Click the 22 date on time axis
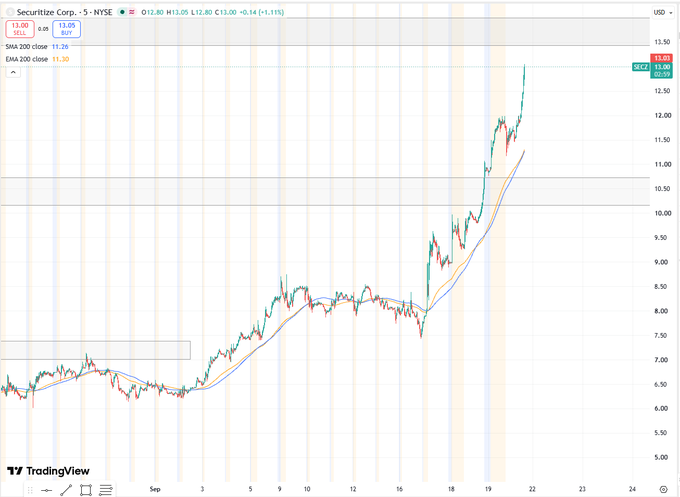Image resolution: width=680 pixels, height=497 pixels. coord(532,489)
